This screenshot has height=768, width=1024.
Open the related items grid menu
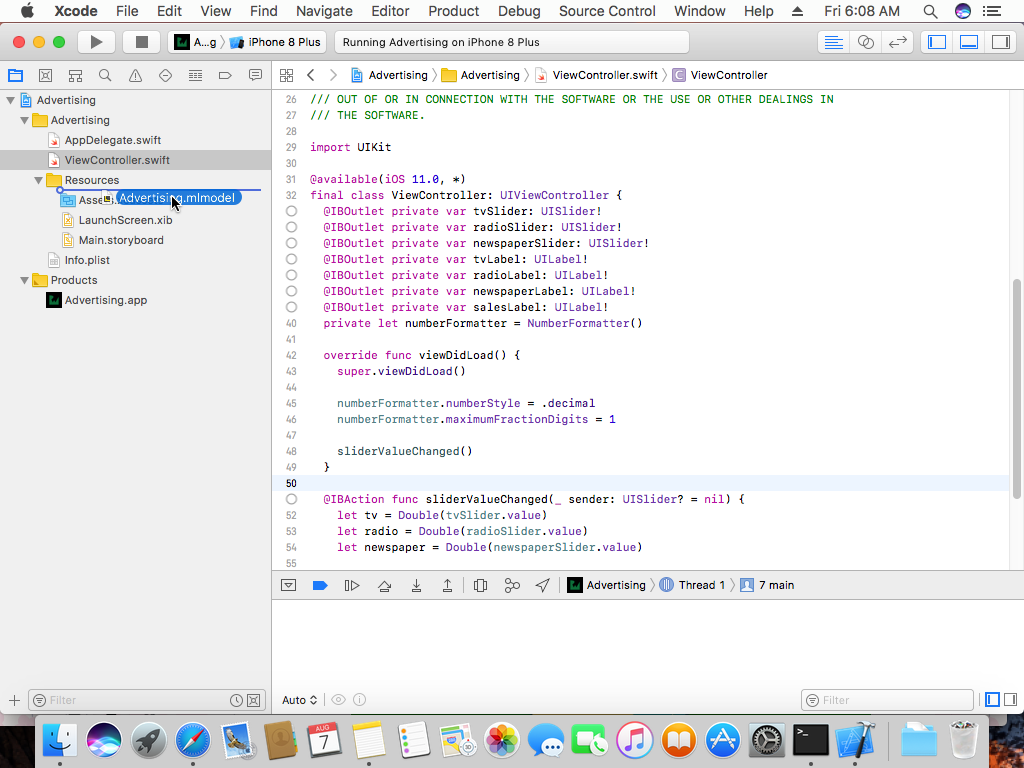(x=286, y=75)
